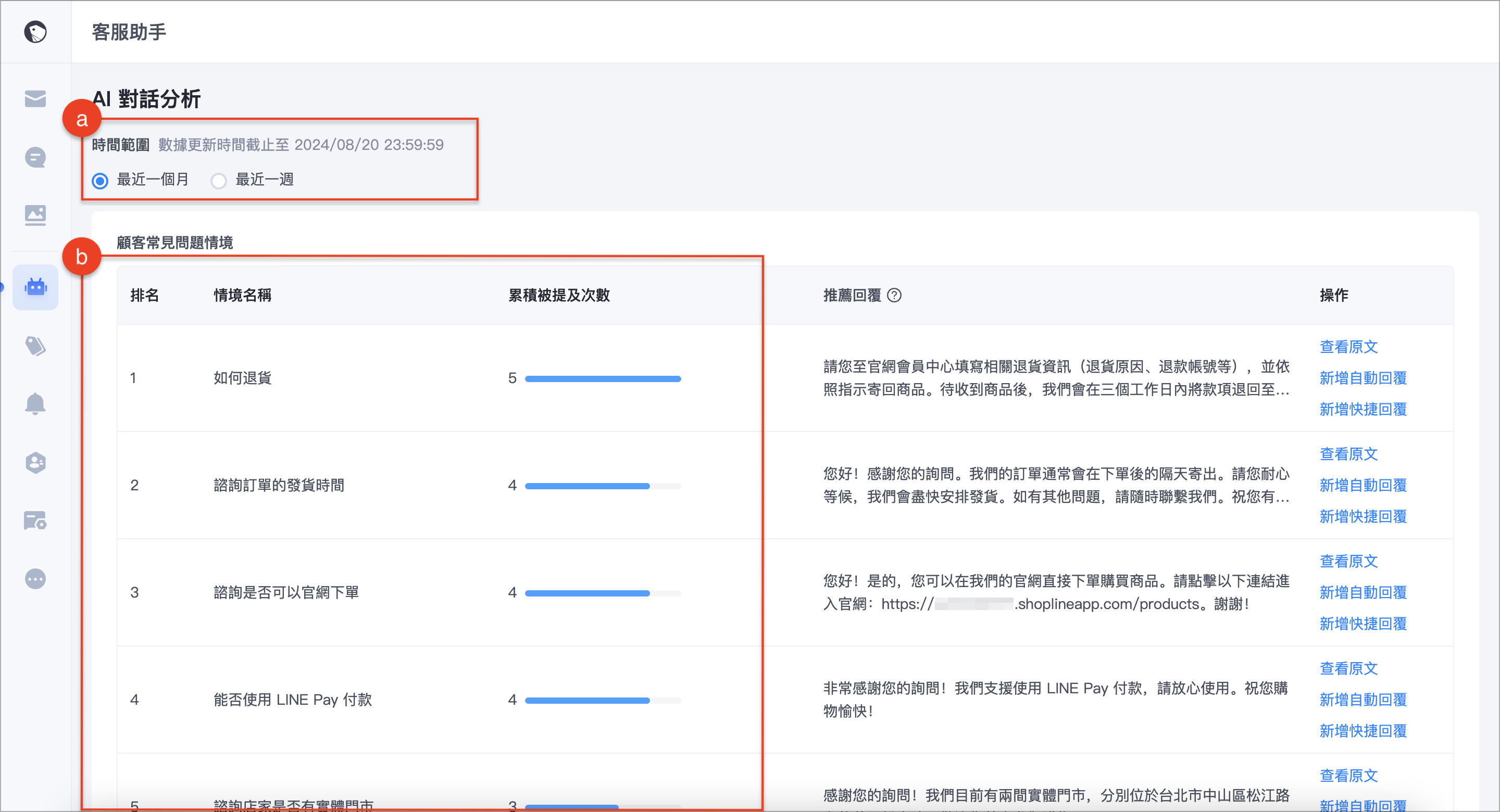Add auto reply for 諮詢是否可以官網下單
Viewport: 1500px width, 812px height.
1363,593
